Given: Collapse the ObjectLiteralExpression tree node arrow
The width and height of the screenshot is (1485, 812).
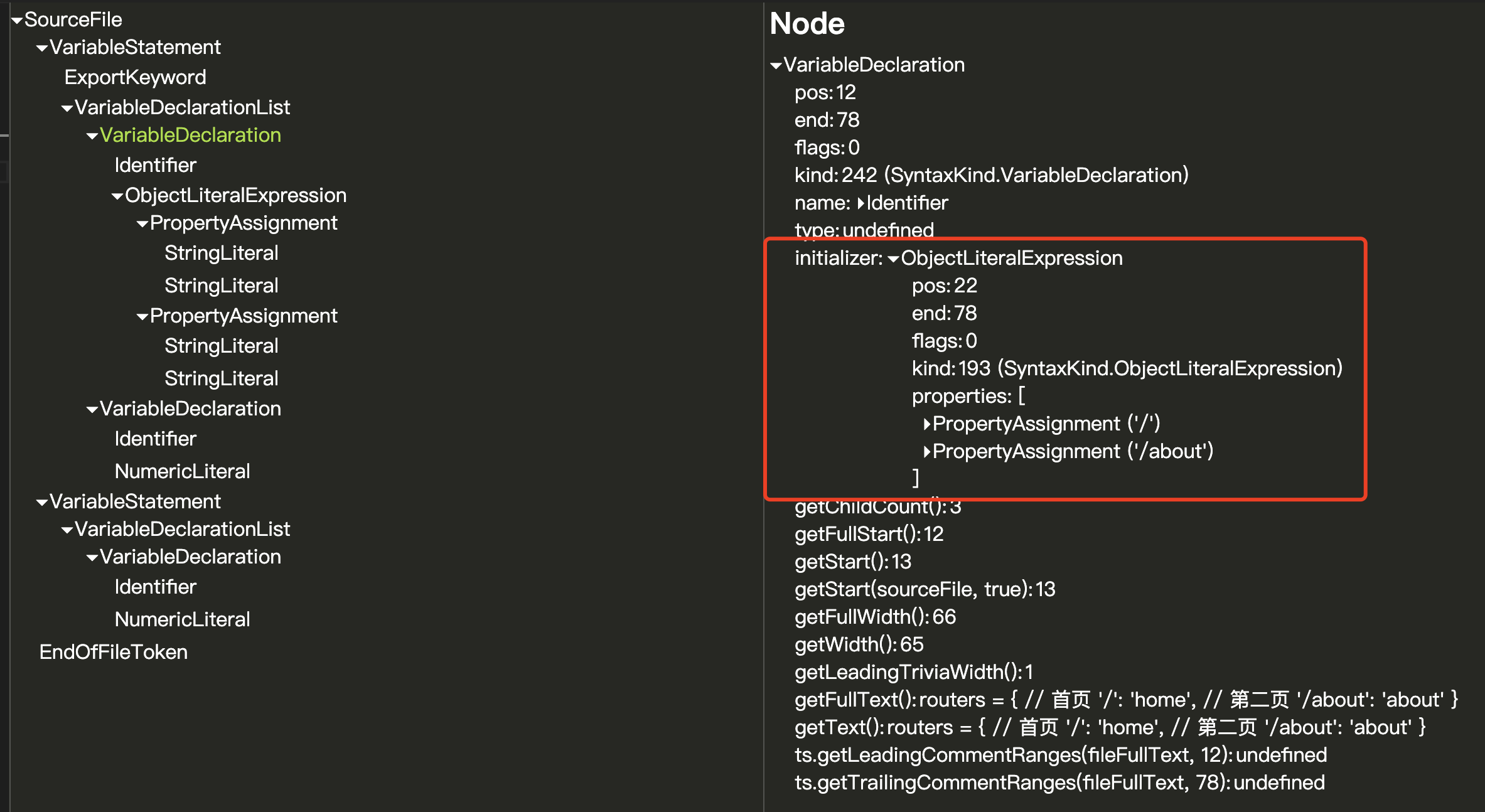Looking at the screenshot, I should [x=117, y=196].
